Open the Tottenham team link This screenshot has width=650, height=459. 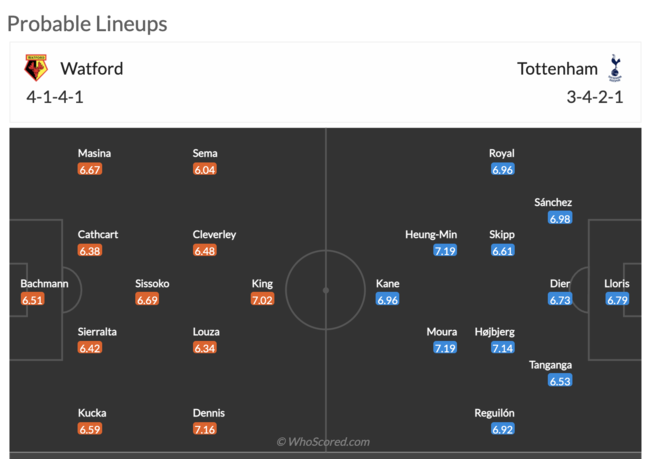click(557, 69)
